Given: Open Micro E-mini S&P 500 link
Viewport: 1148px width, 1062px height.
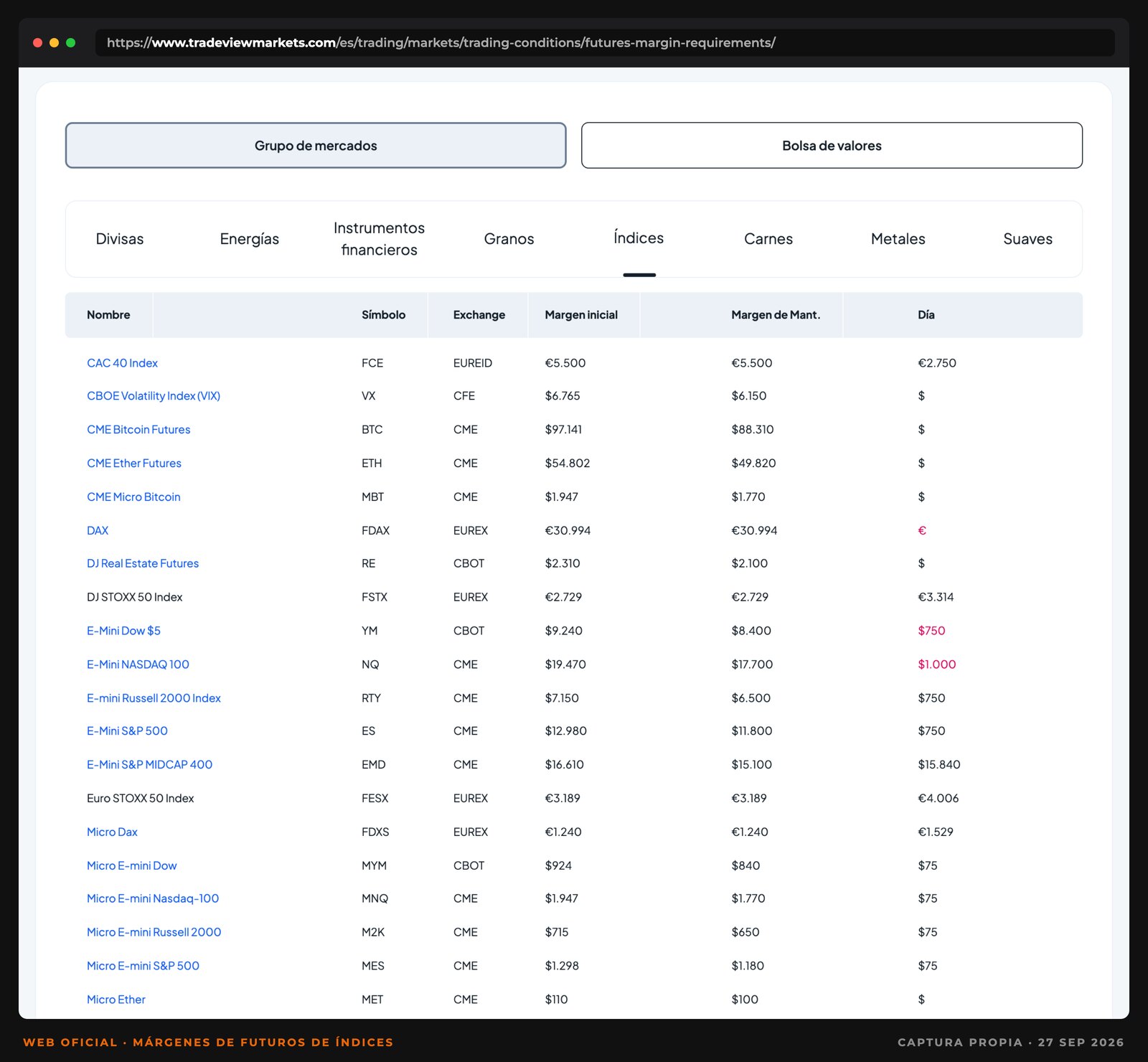Looking at the screenshot, I should point(143,966).
